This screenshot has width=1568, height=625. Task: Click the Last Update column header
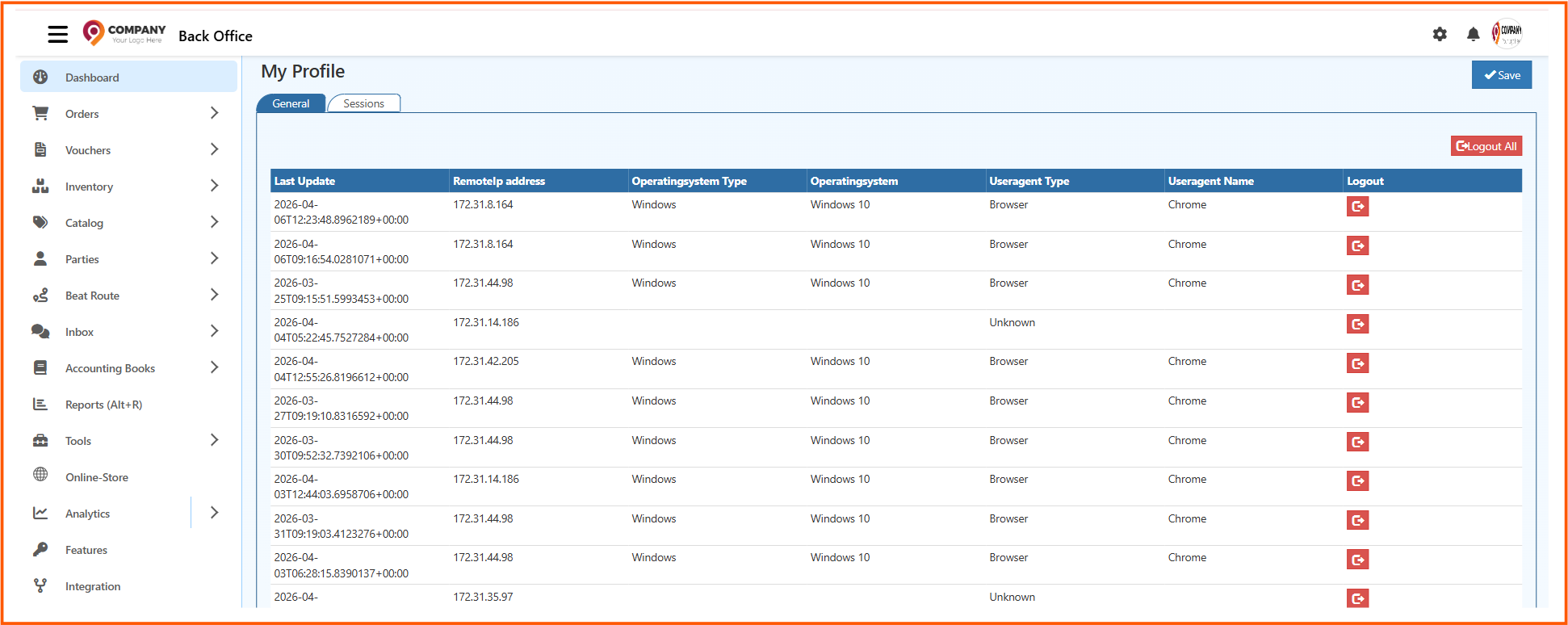click(x=304, y=181)
